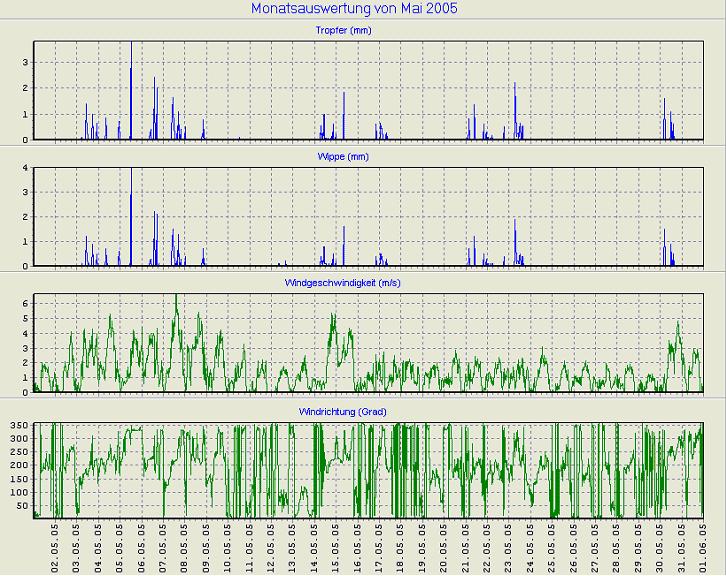
Task: Select the 06.05.05 date on x-axis
Action: [141, 547]
